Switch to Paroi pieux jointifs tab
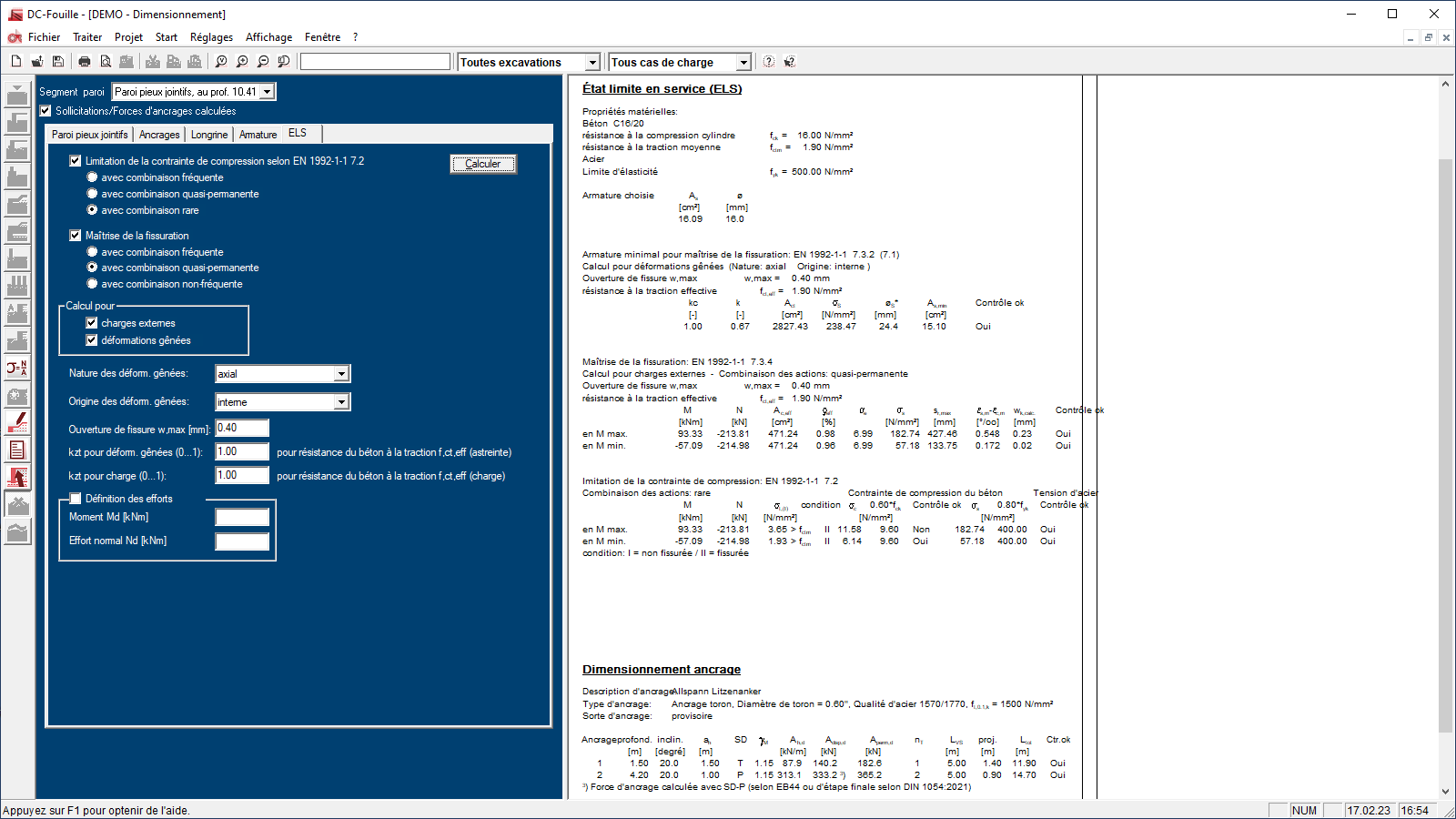Image resolution: width=1456 pixels, height=819 pixels. coord(90,135)
